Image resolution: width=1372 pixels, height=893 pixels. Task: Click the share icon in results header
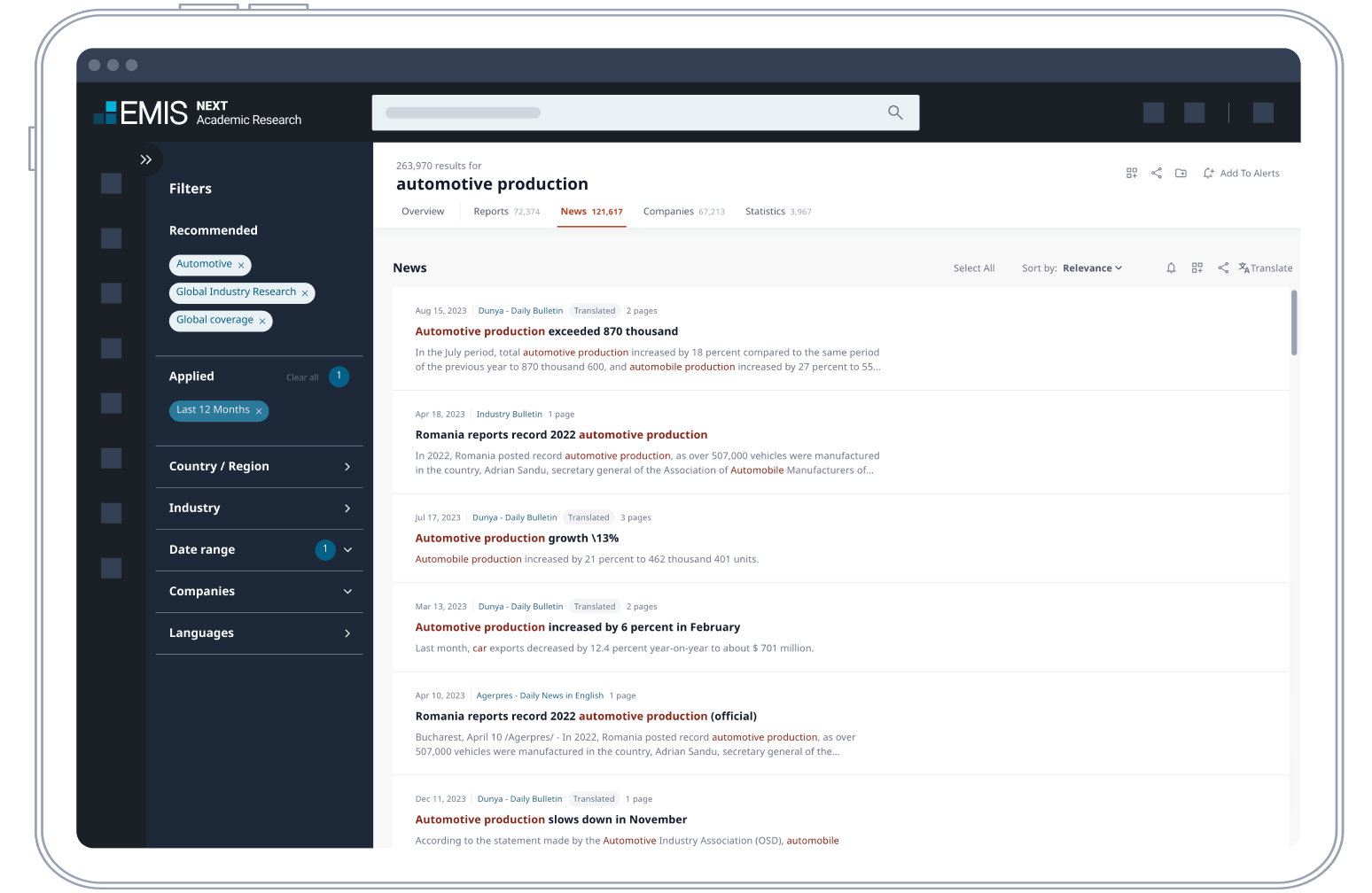pos(1157,173)
